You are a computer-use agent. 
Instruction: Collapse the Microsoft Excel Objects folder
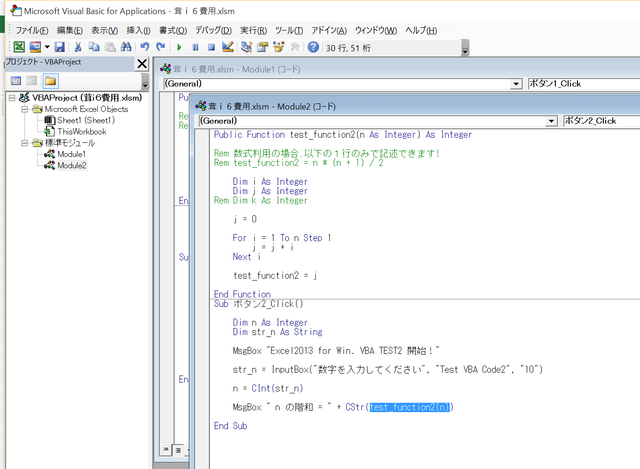(x=24, y=109)
